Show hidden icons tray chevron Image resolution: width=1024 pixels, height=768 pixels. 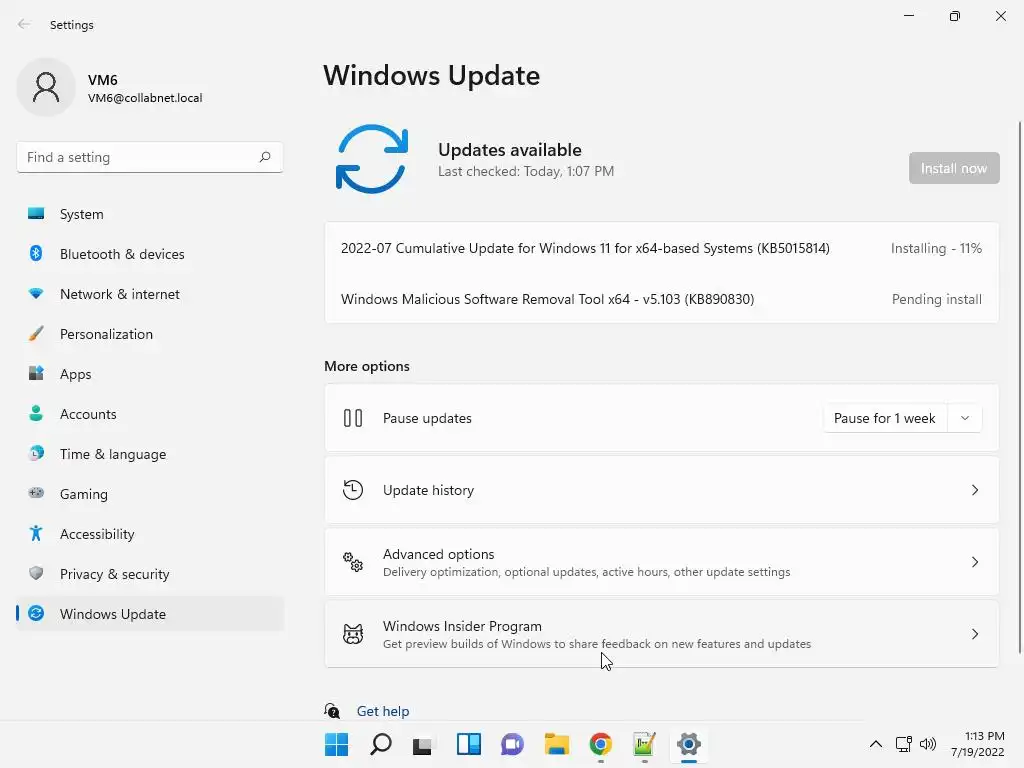coord(876,744)
